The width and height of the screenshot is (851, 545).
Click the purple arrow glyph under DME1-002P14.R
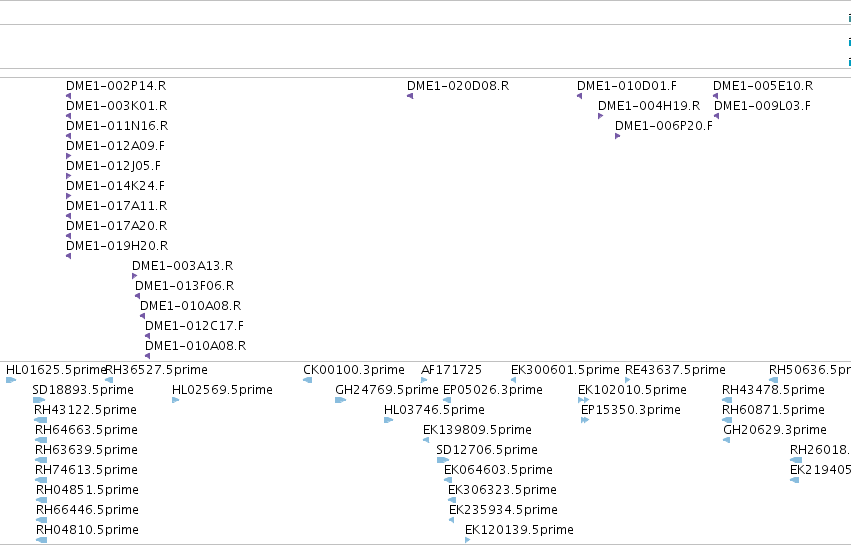tap(68, 96)
